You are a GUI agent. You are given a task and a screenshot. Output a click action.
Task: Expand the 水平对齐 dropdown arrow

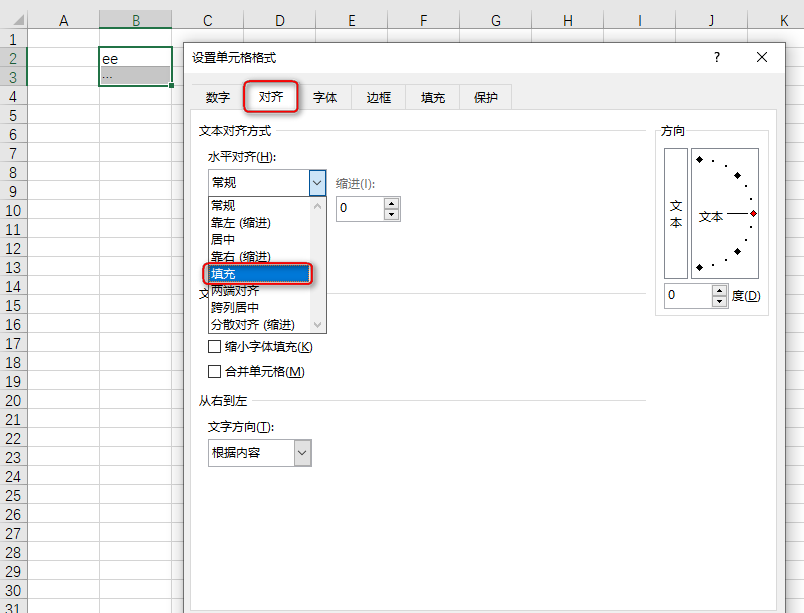click(x=317, y=183)
